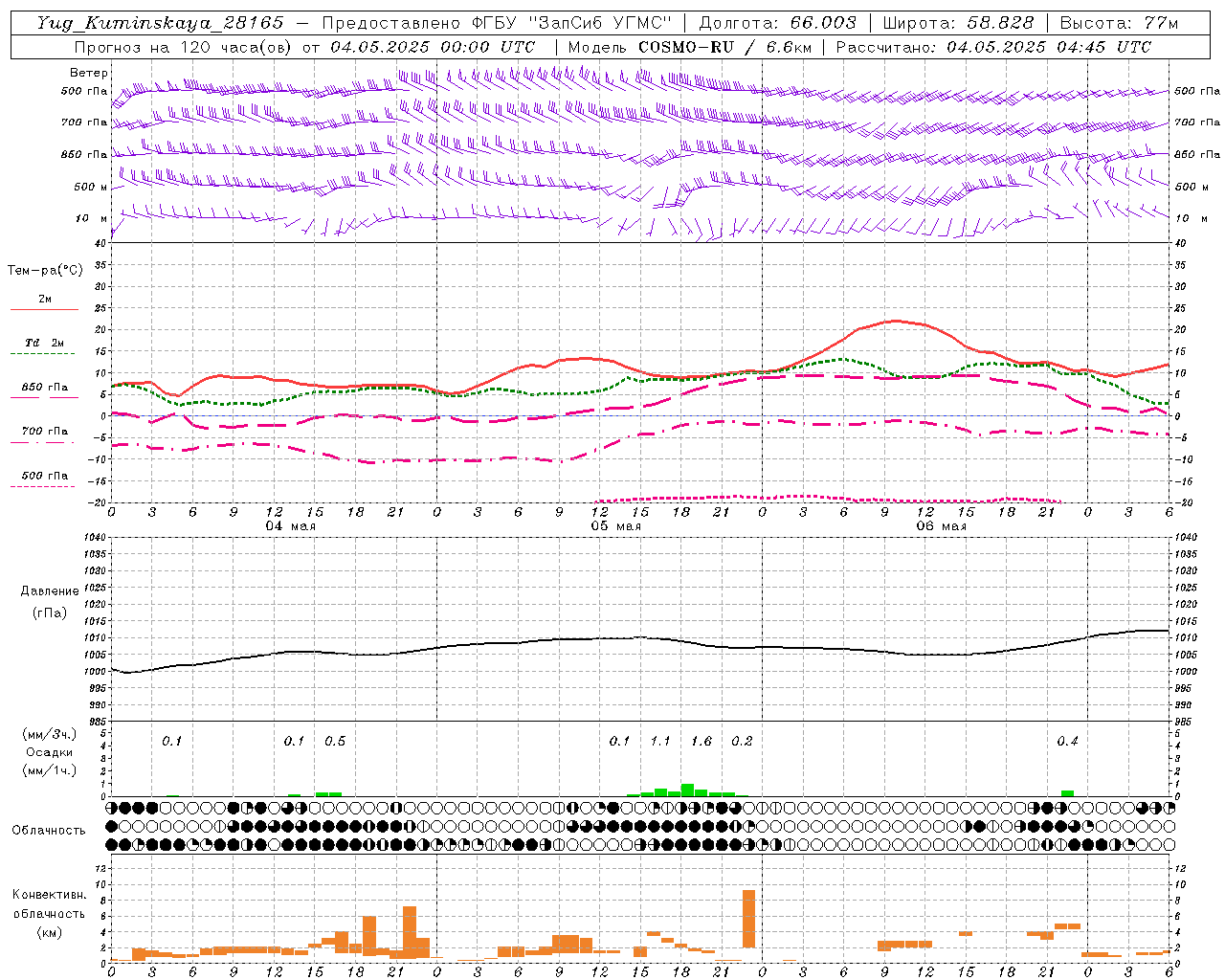This screenshot has width=1225, height=980.
Task: Click the (гПа) pressure unit label
Action: point(50,612)
